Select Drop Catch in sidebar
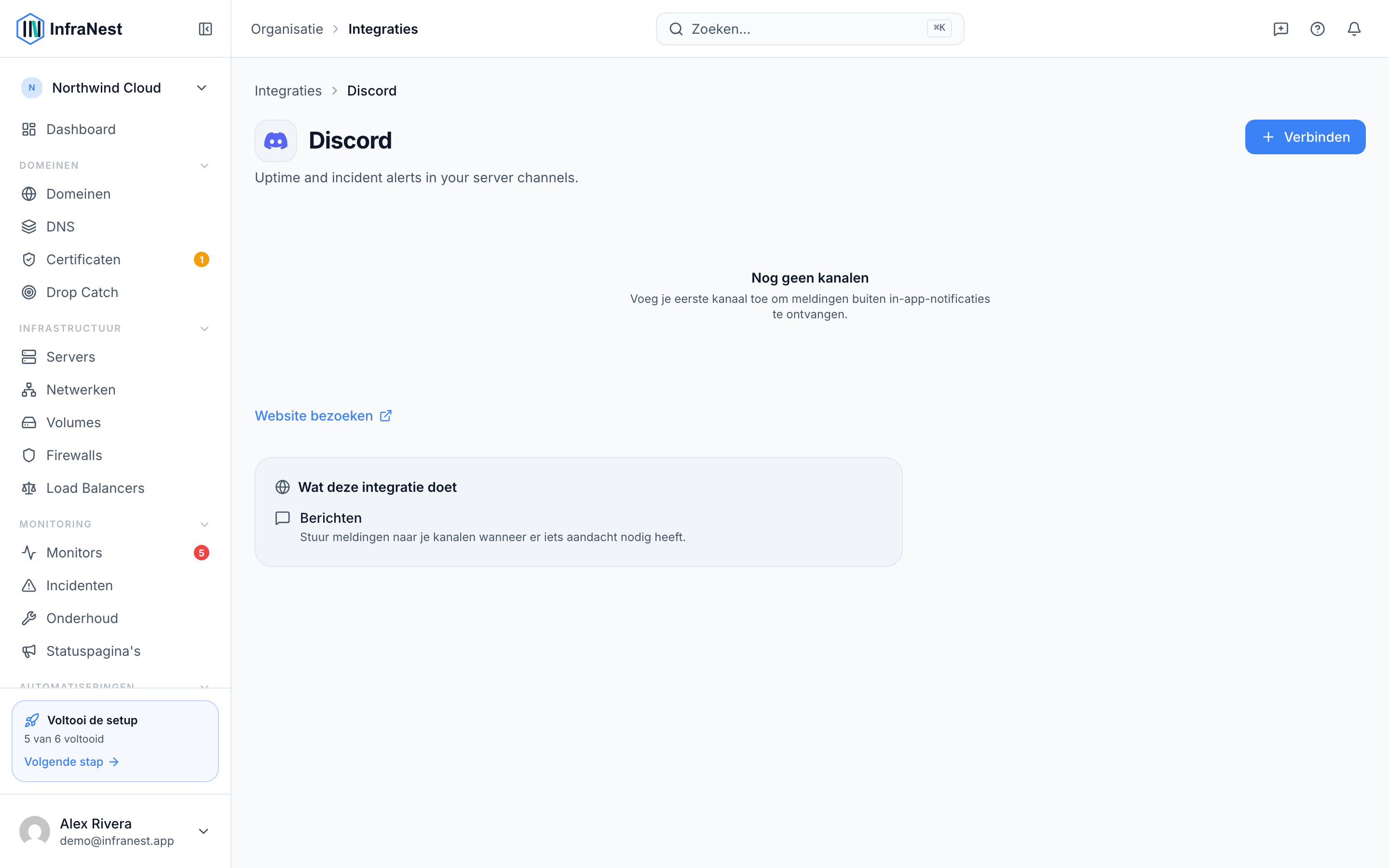Screen dimensions: 1389x868 [x=115, y=292]
